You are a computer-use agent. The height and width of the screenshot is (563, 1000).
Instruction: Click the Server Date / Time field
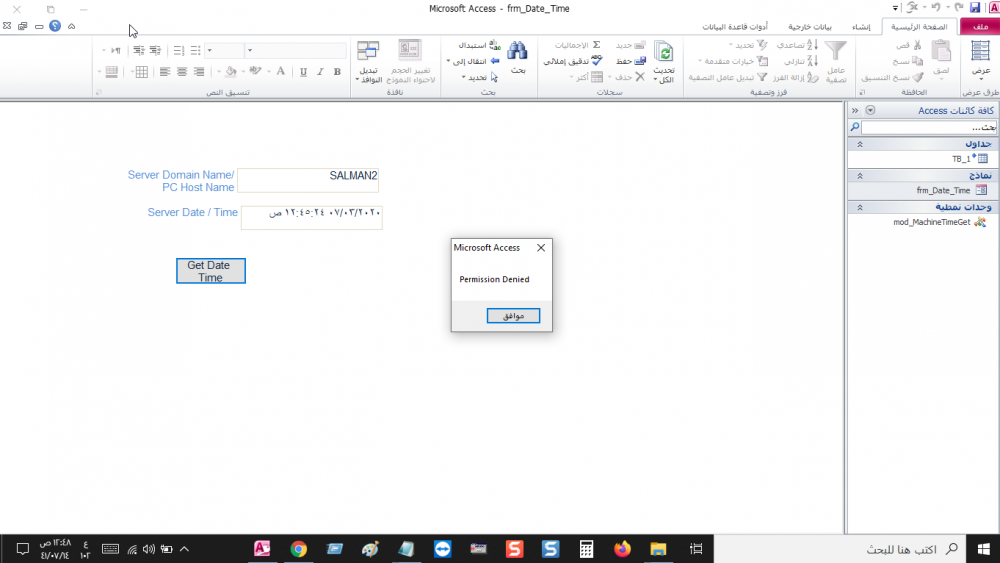click(x=312, y=217)
